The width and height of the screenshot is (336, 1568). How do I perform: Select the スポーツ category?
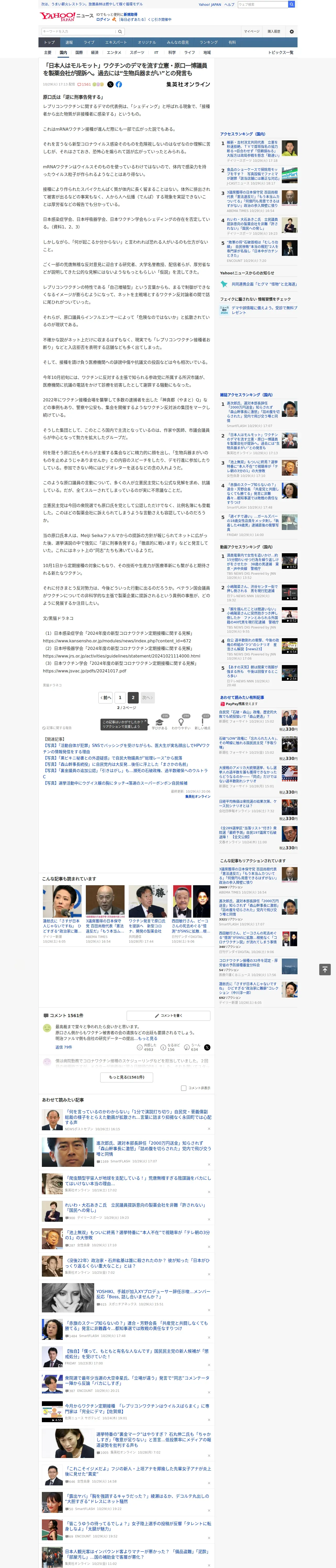[x=137, y=52]
